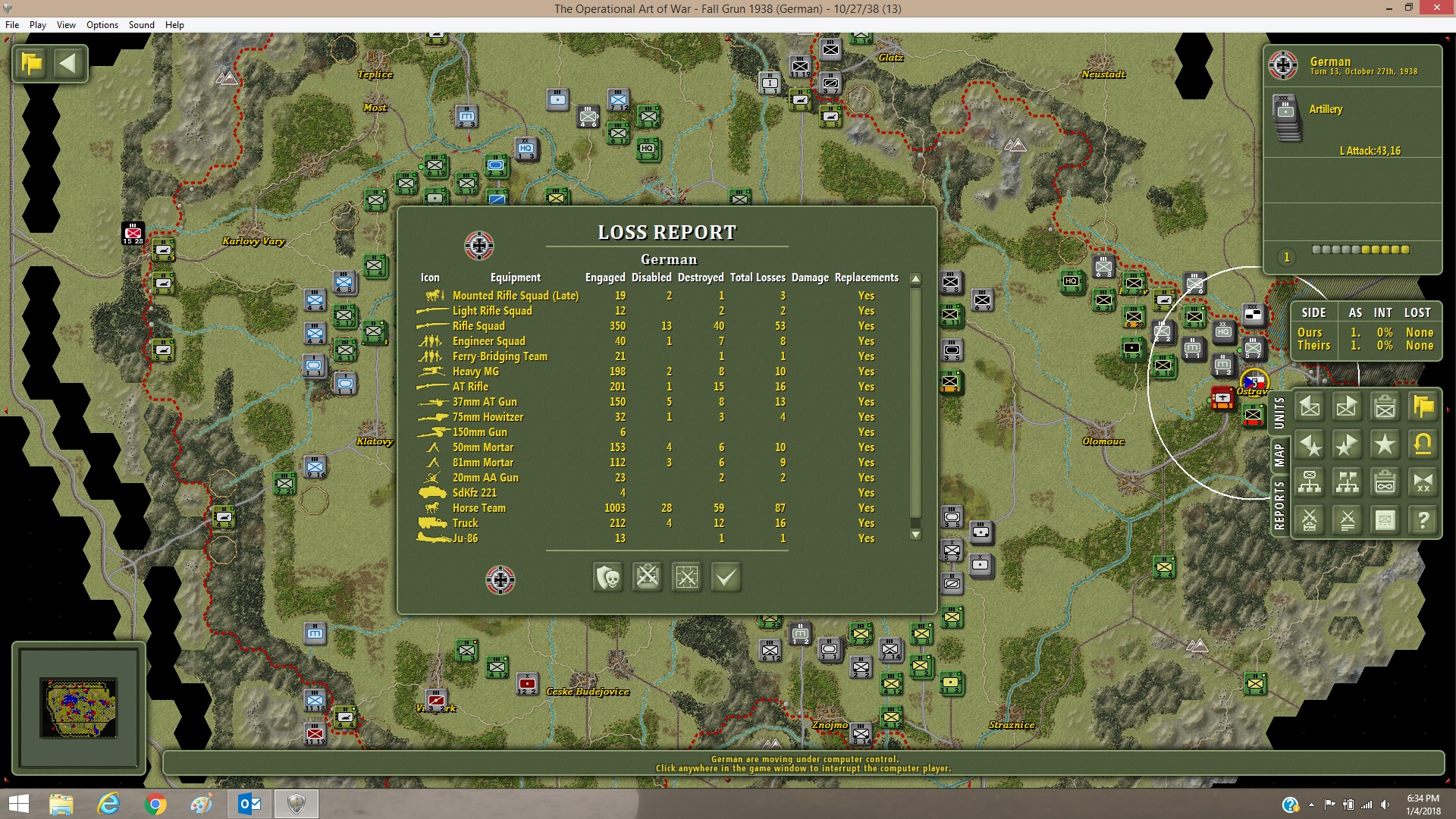Click the Engaged column header
Screen dimensions: 1456x819
(x=605, y=278)
